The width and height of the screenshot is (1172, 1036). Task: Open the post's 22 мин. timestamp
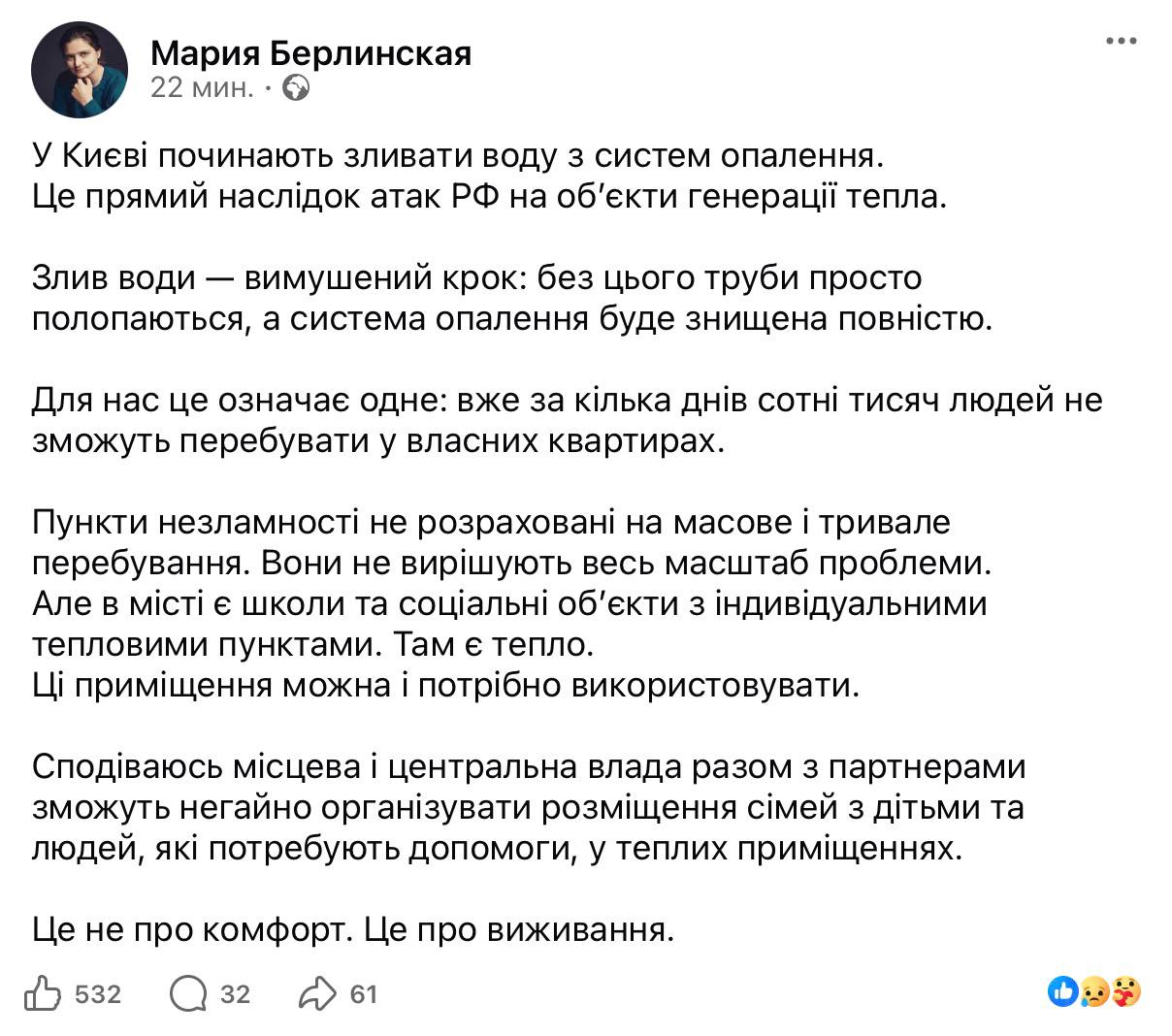(202, 89)
